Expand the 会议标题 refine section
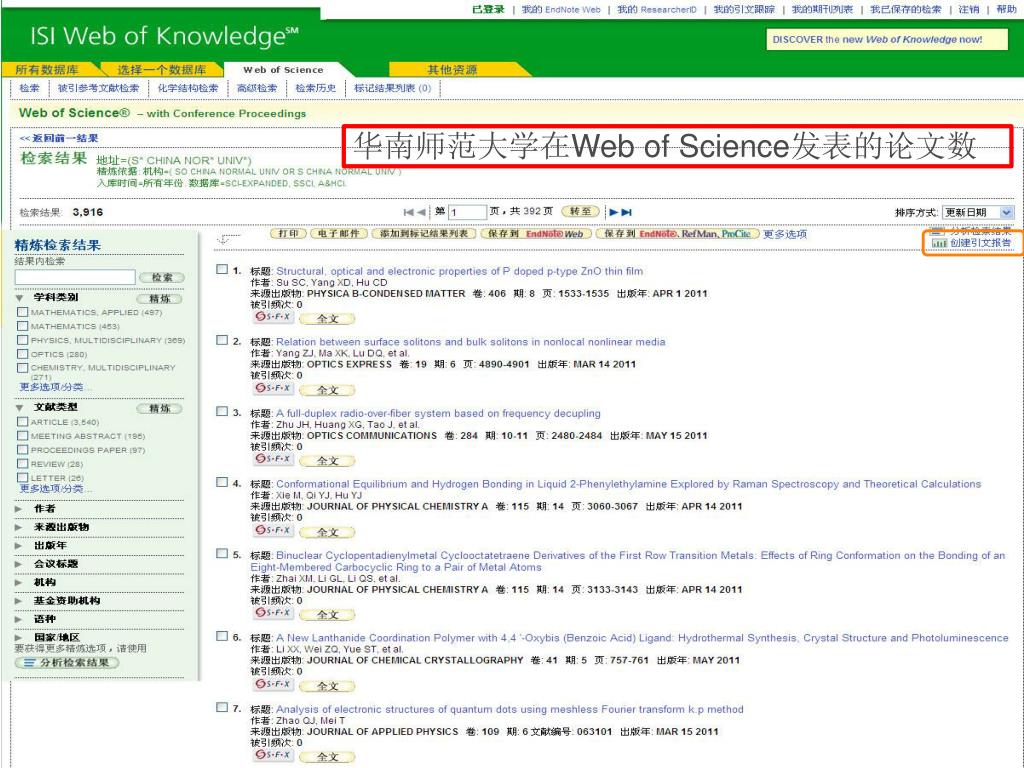The width and height of the screenshot is (1024, 768). tap(20, 563)
